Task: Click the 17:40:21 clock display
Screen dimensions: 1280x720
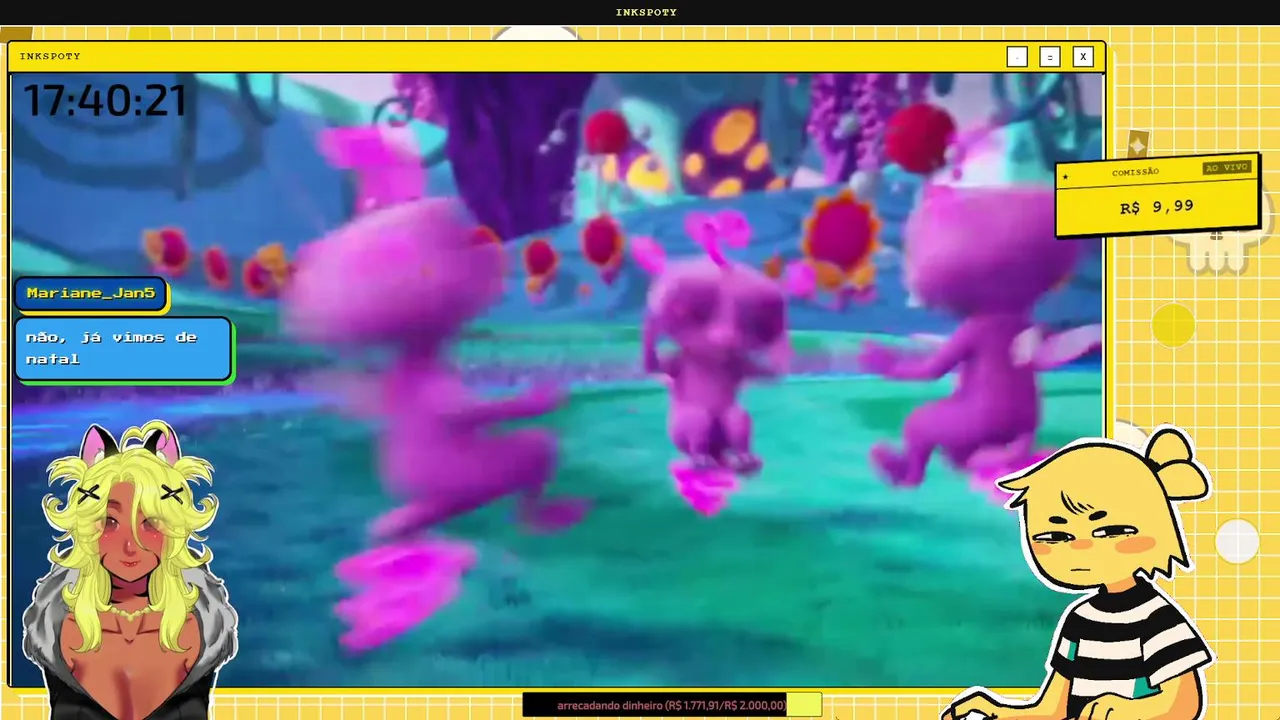Action: [105, 101]
